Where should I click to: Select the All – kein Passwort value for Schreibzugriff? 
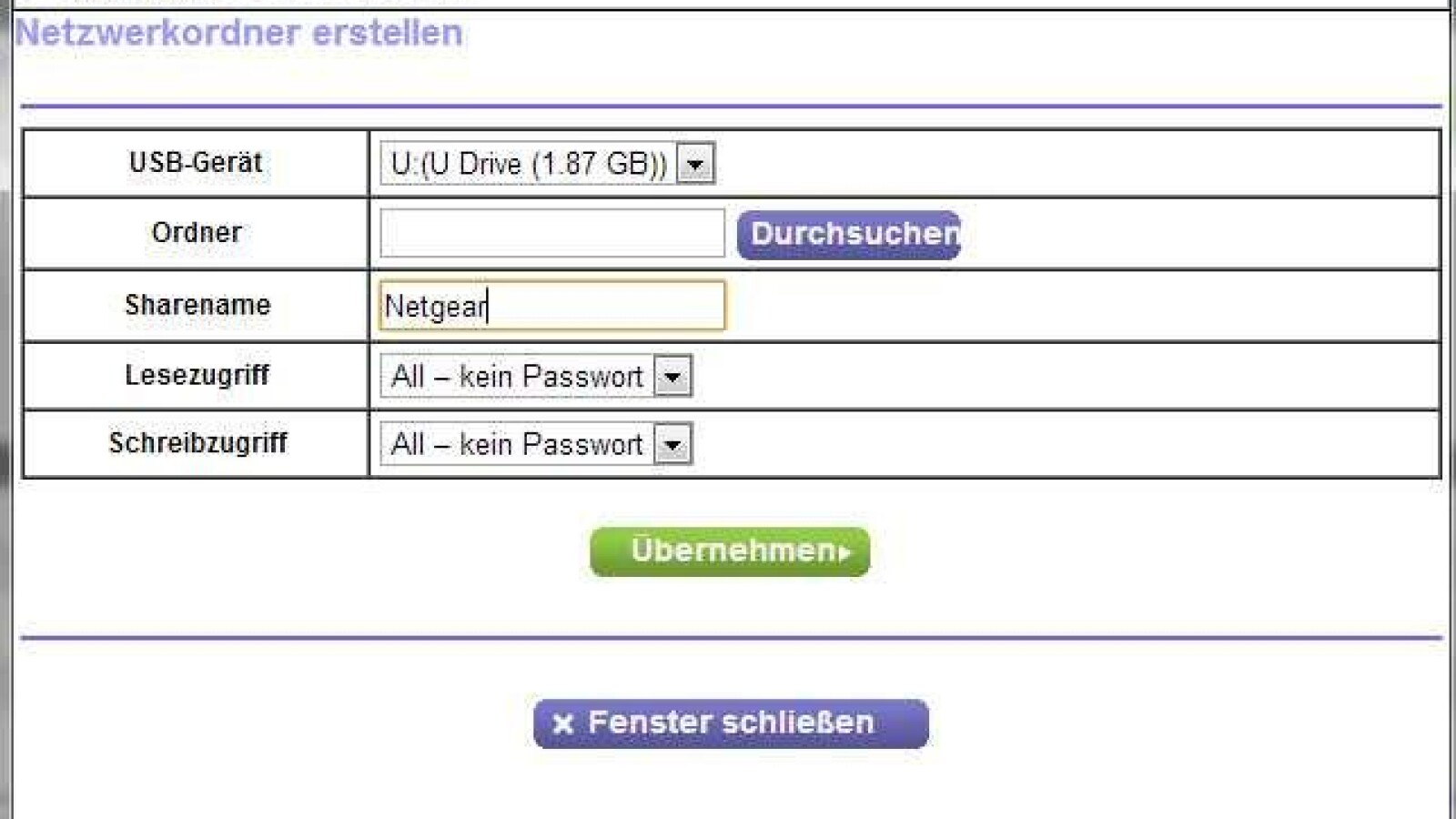[516, 444]
